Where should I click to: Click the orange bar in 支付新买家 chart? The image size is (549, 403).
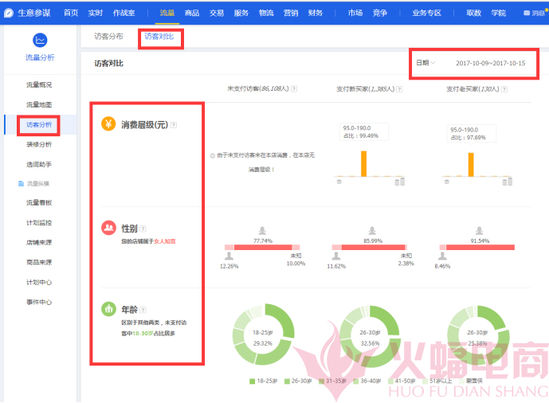(364, 164)
